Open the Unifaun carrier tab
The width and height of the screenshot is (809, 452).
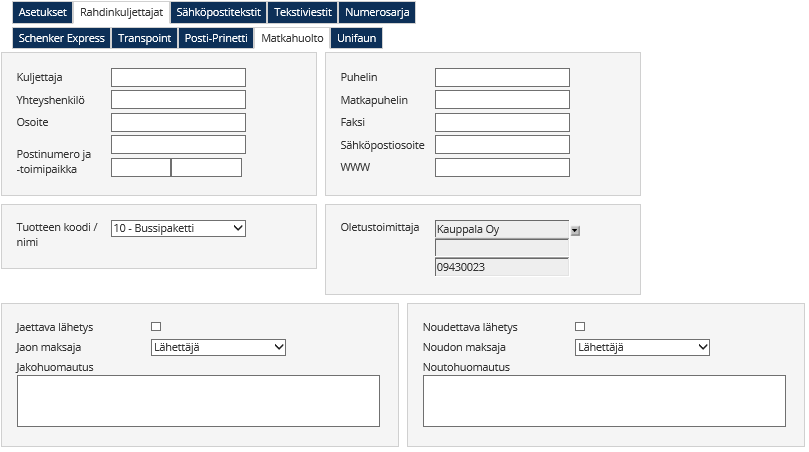(x=357, y=38)
